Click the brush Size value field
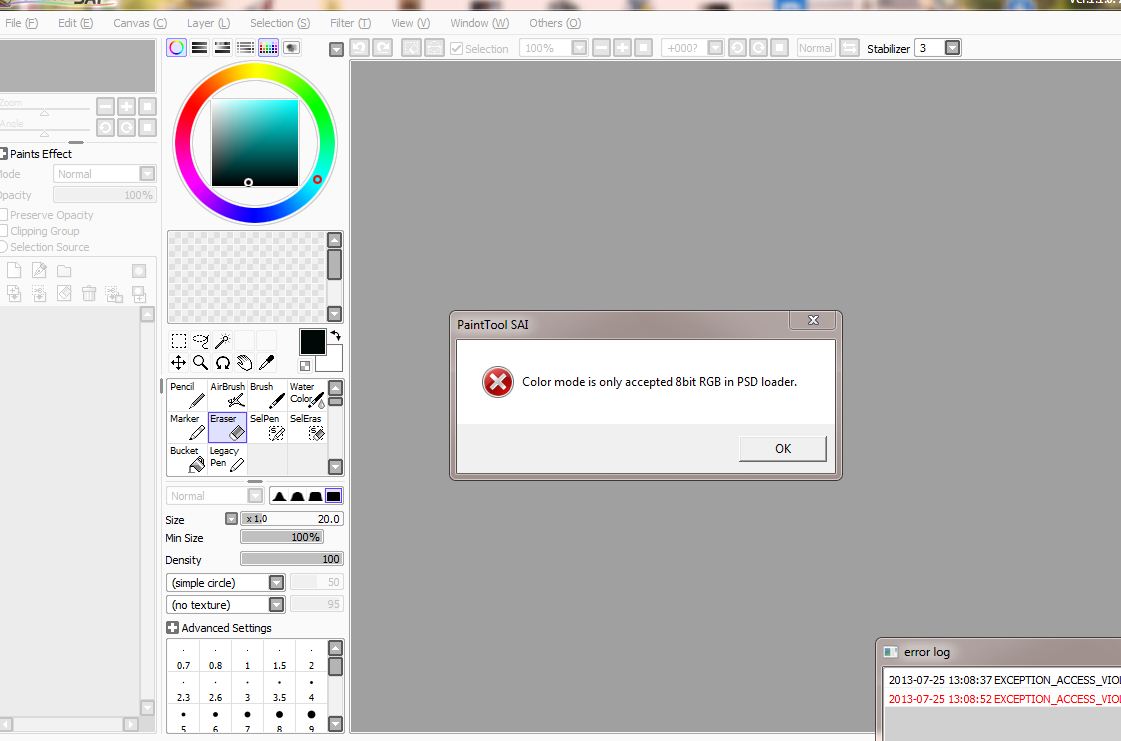Screen dimensions: 1121x741 tap(292, 519)
